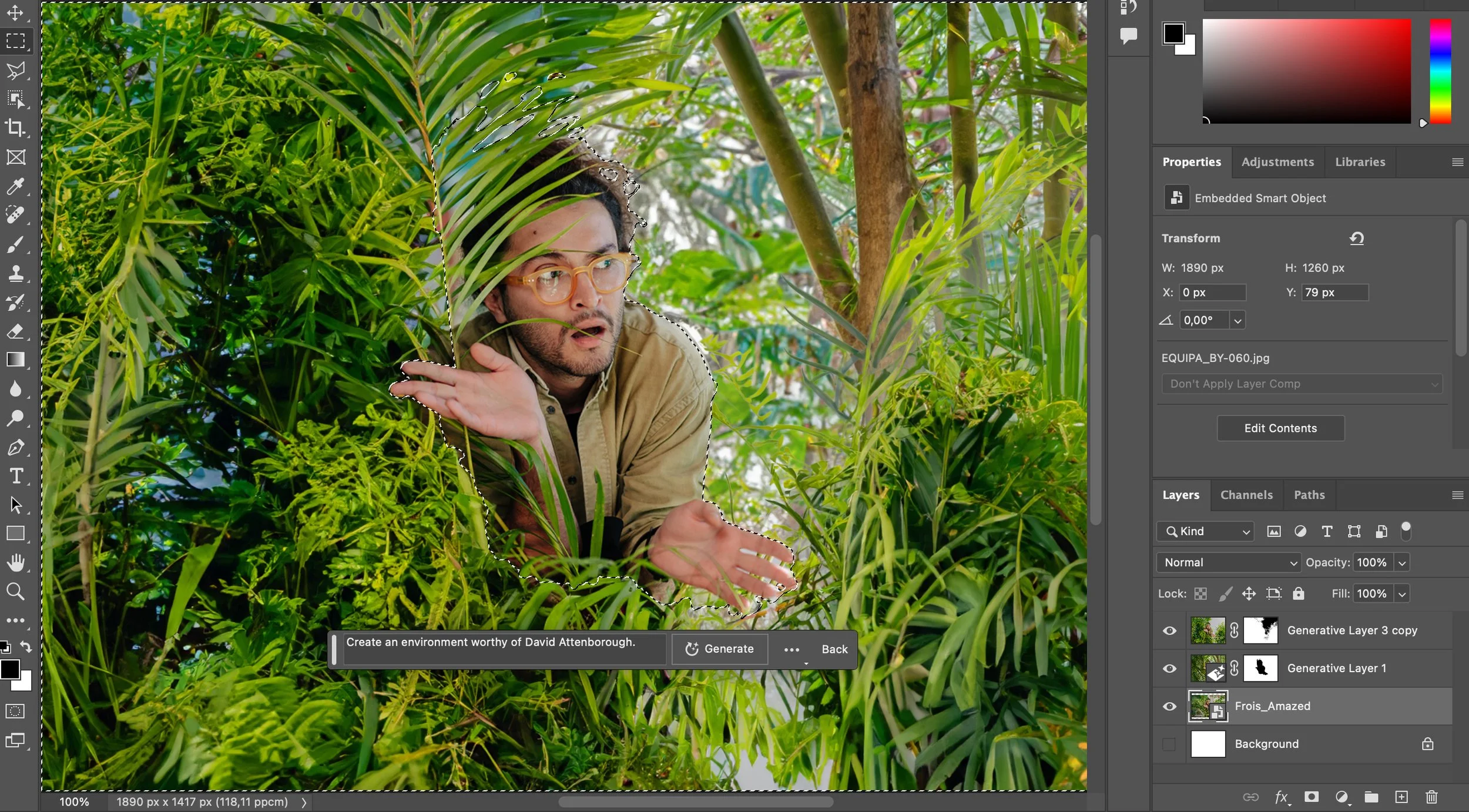Switch to the Channels tab

coord(1246,495)
